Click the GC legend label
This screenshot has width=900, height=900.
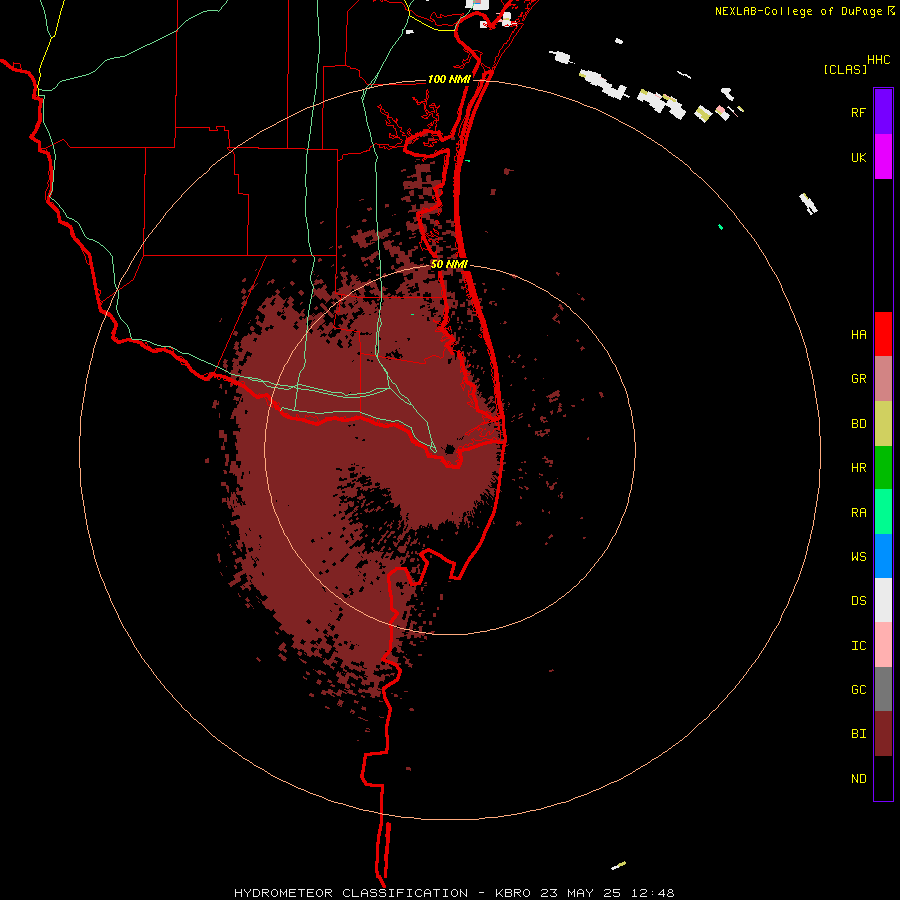pyautogui.click(x=858, y=689)
